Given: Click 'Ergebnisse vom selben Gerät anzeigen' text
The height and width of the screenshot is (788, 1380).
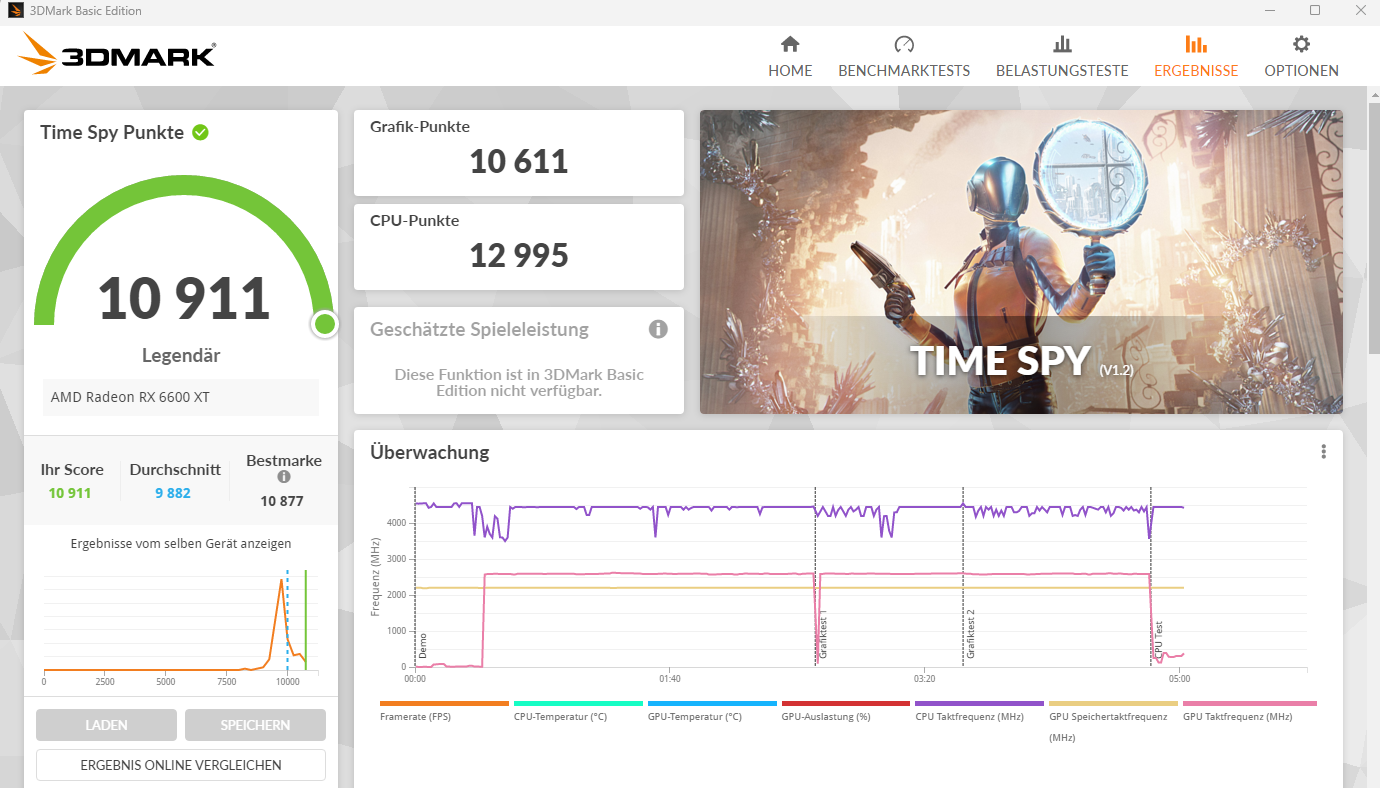Looking at the screenshot, I should coord(181,544).
